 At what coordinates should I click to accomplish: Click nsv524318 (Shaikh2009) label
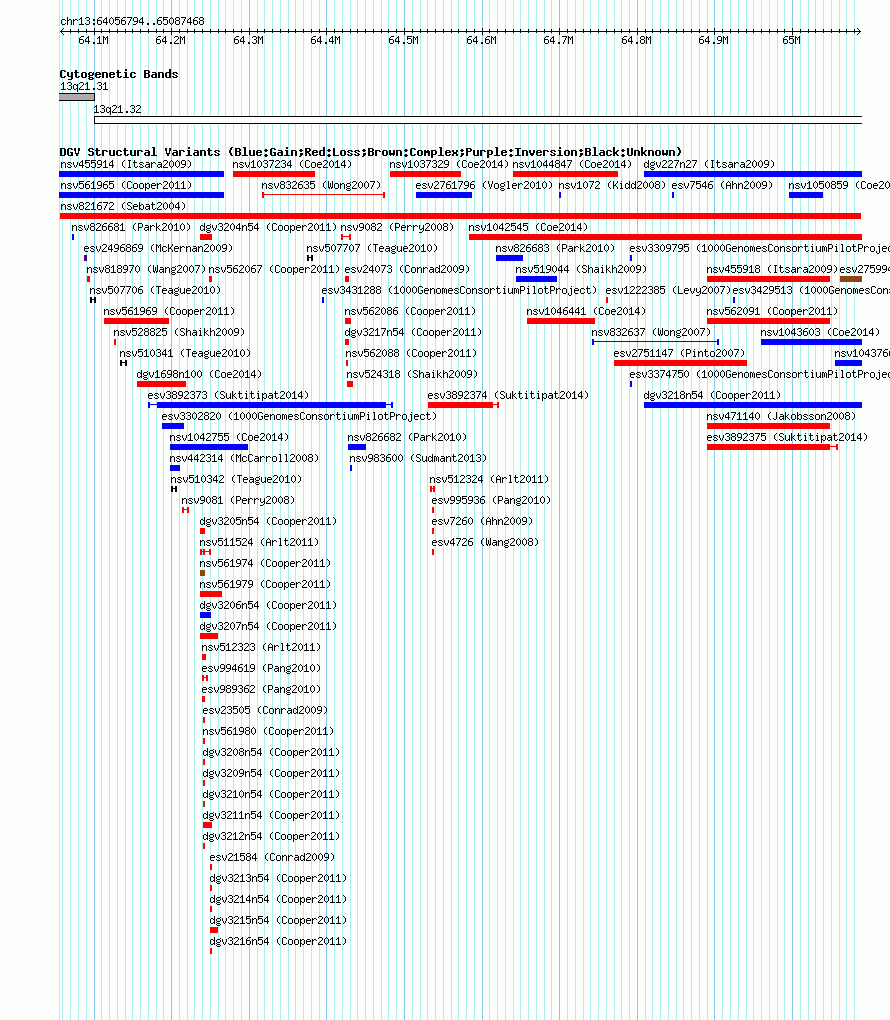[x=412, y=375]
